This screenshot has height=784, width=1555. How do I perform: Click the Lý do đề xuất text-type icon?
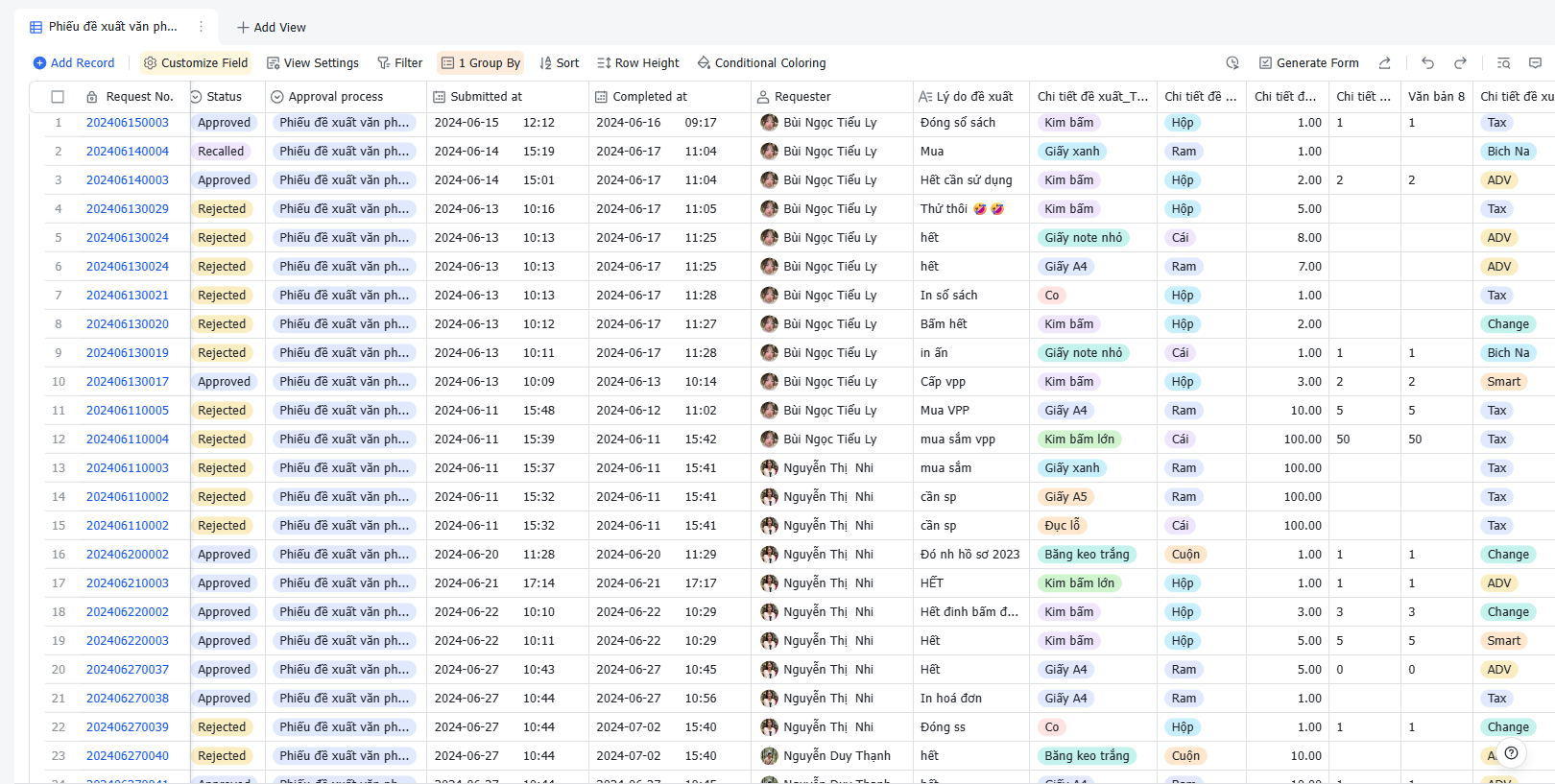pos(925,97)
